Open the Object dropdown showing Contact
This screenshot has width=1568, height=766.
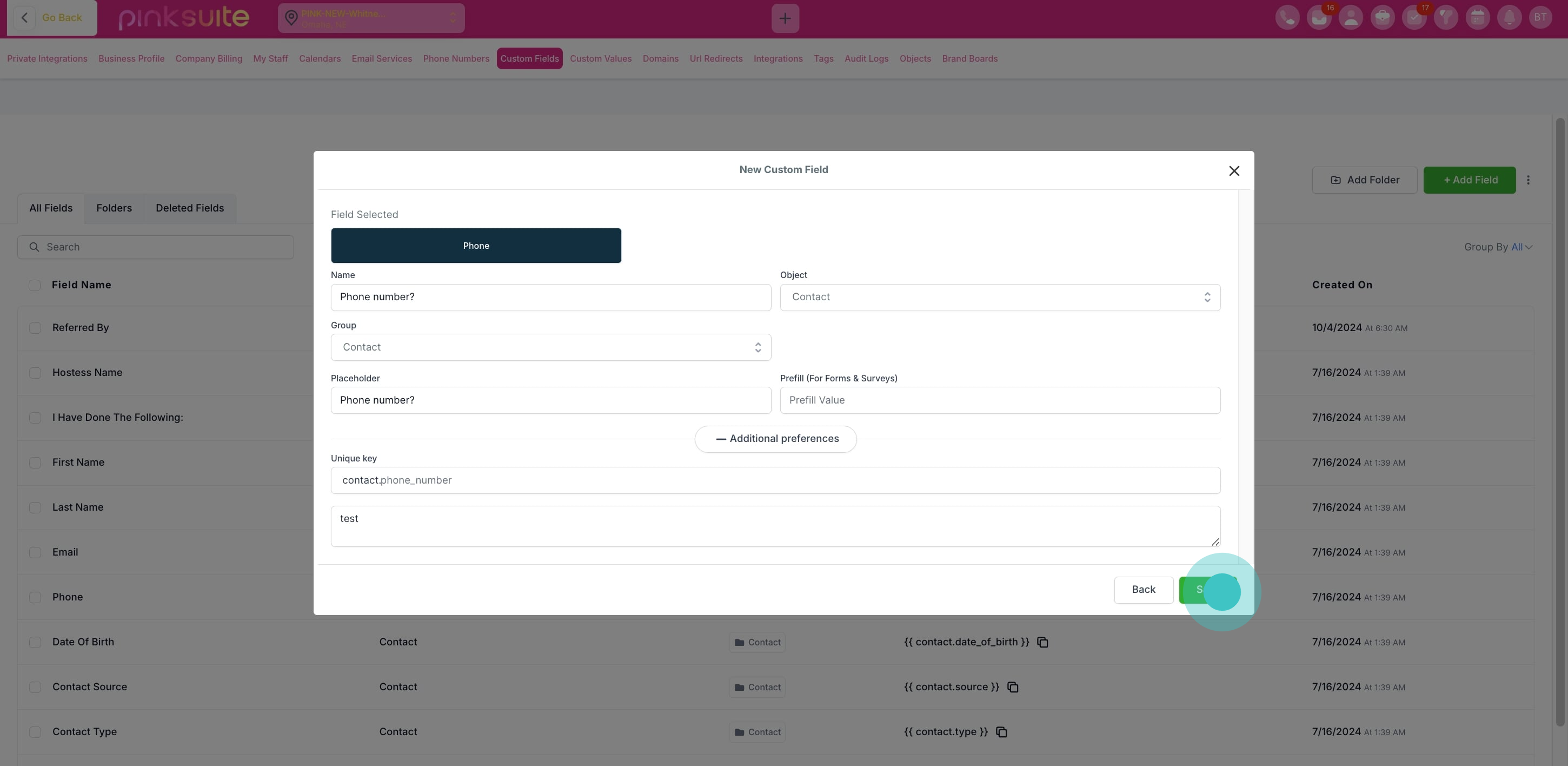[x=1000, y=297]
